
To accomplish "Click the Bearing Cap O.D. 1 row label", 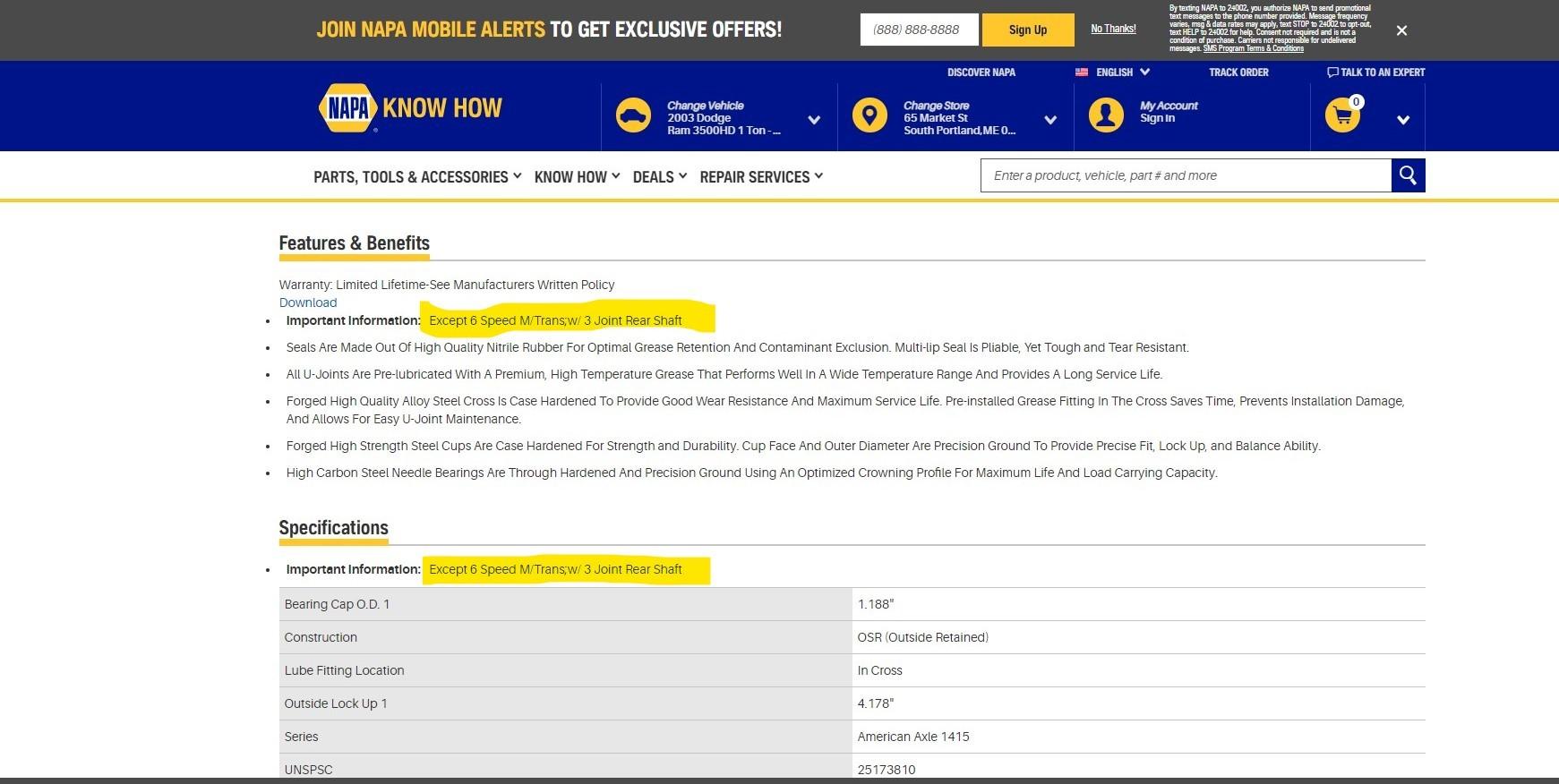I will (337, 604).
